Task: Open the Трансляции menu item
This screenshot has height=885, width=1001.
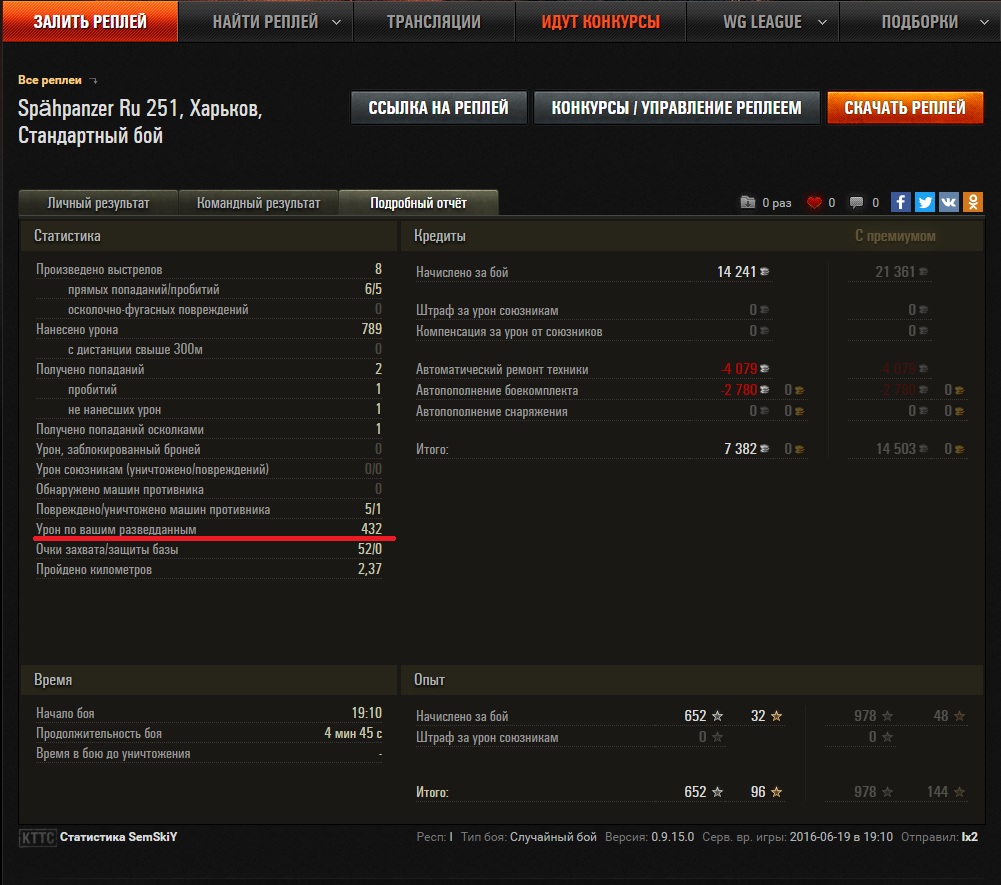Action: [x=433, y=22]
